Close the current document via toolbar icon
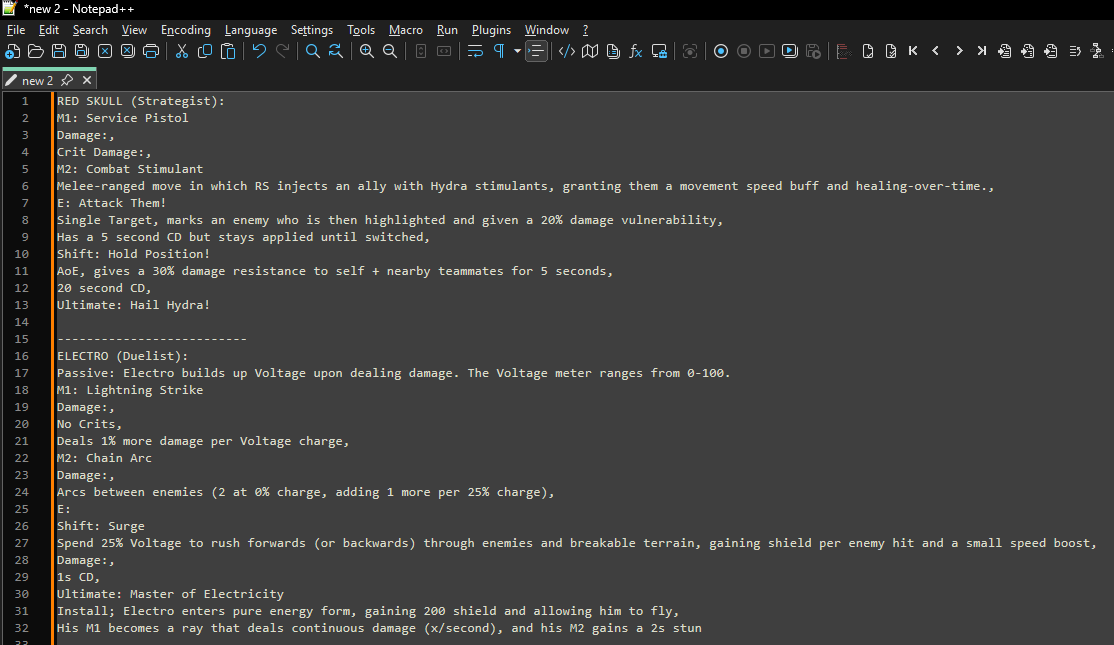The height and width of the screenshot is (645, 1114). pos(104,51)
